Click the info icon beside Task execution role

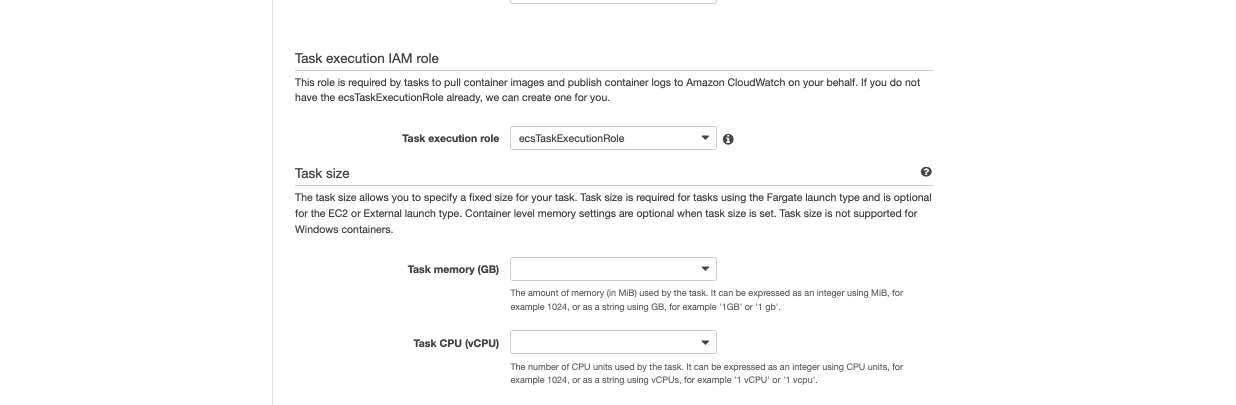click(x=728, y=139)
